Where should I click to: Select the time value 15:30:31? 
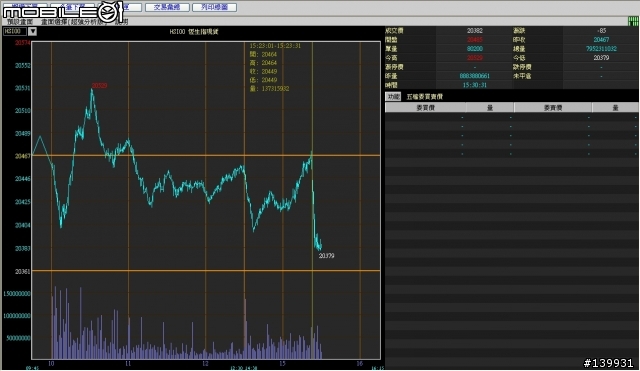(x=475, y=85)
